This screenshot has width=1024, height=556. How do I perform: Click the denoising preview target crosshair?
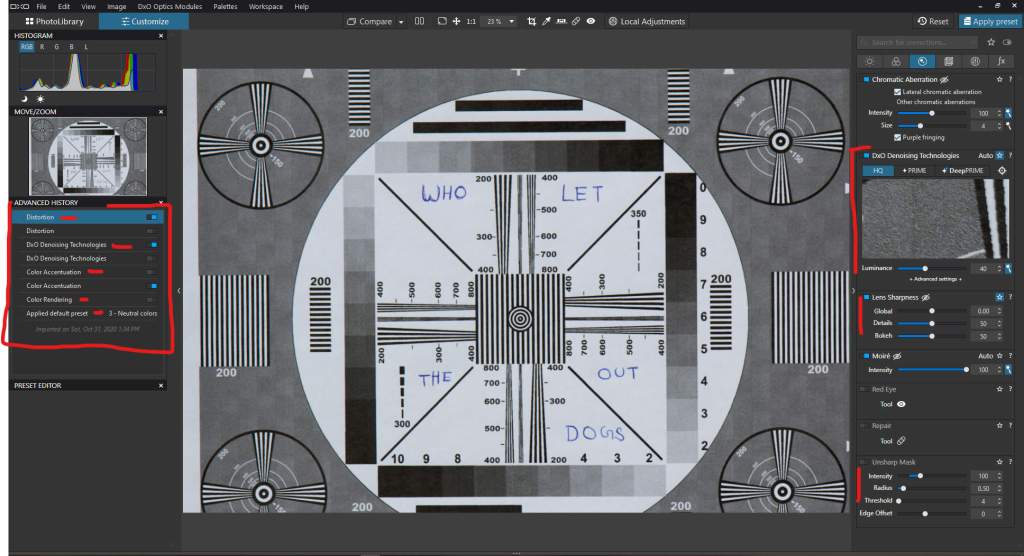coord(1003,171)
